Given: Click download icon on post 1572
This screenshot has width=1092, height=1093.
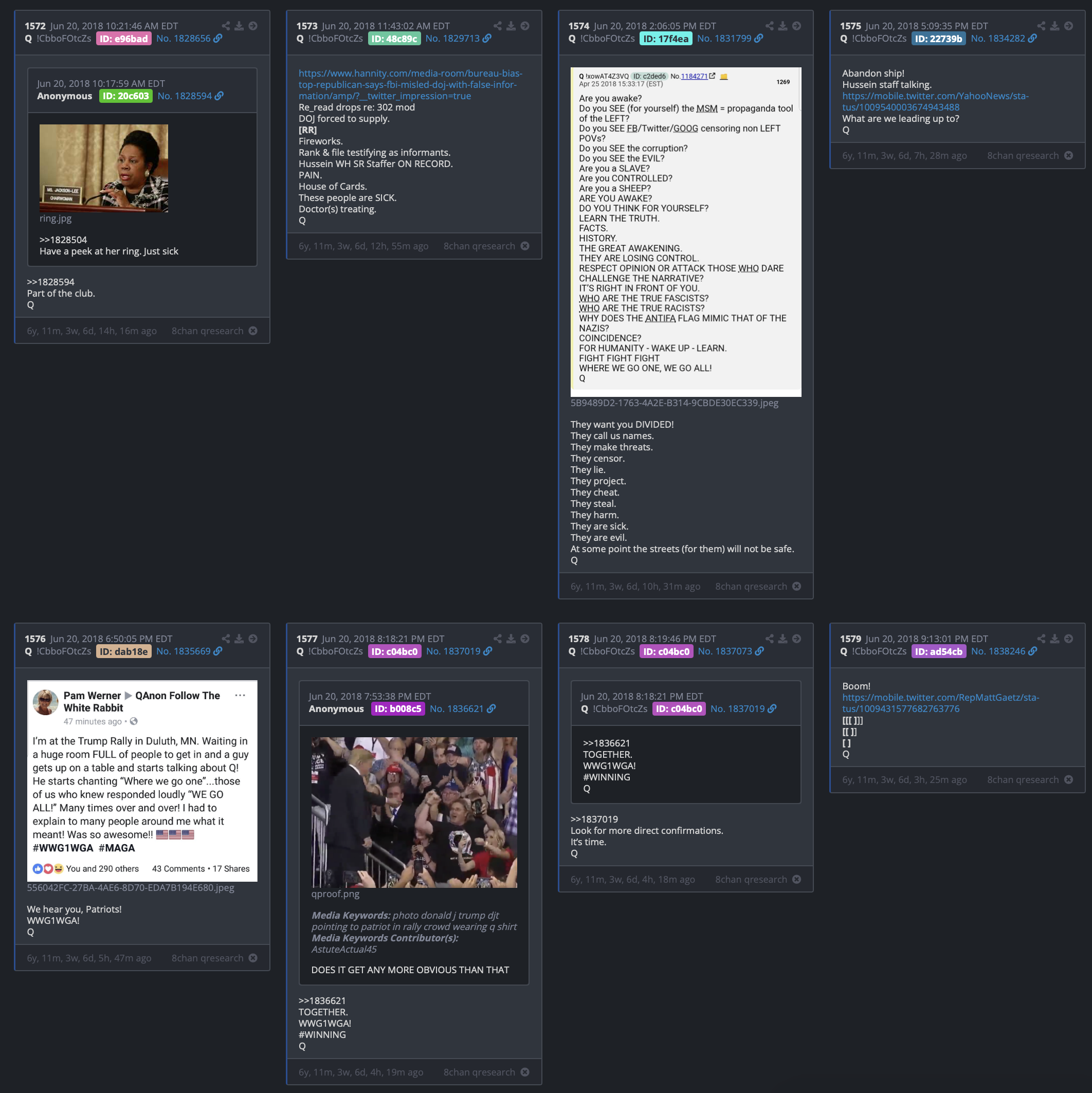Looking at the screenshot, I should click(240, 26).
